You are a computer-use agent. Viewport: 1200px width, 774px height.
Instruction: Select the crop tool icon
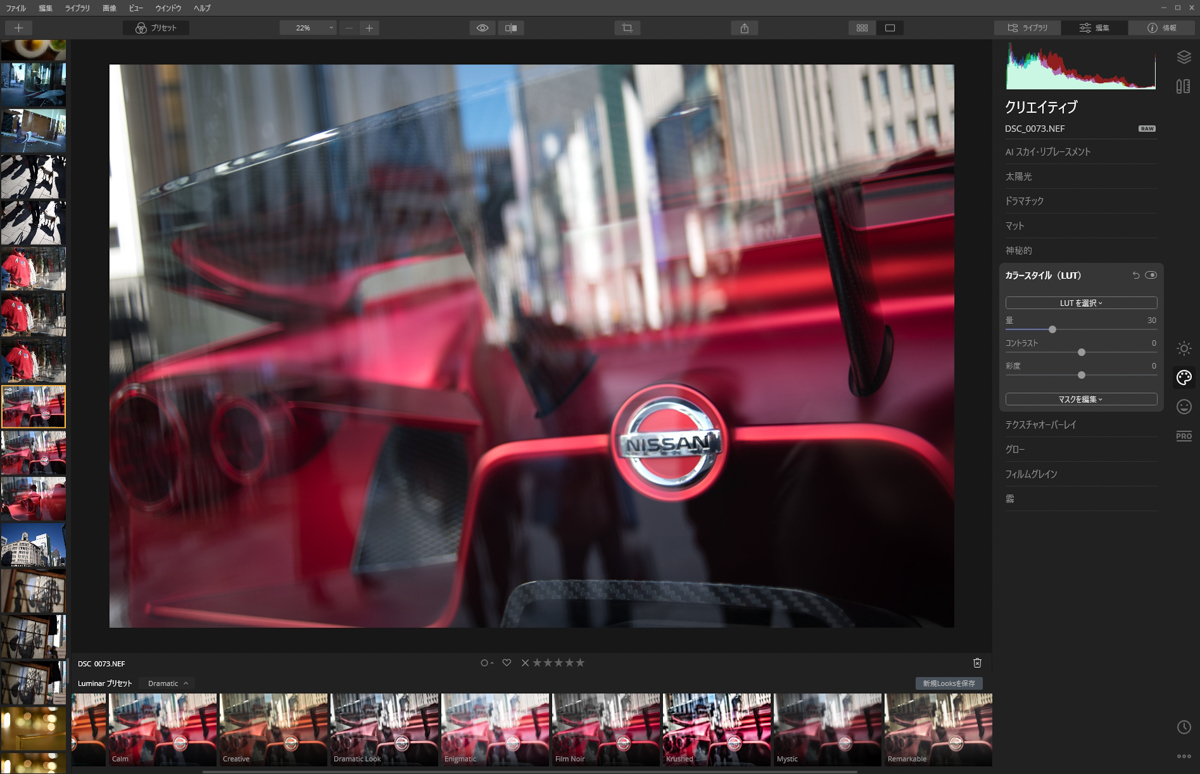[627, 28]
